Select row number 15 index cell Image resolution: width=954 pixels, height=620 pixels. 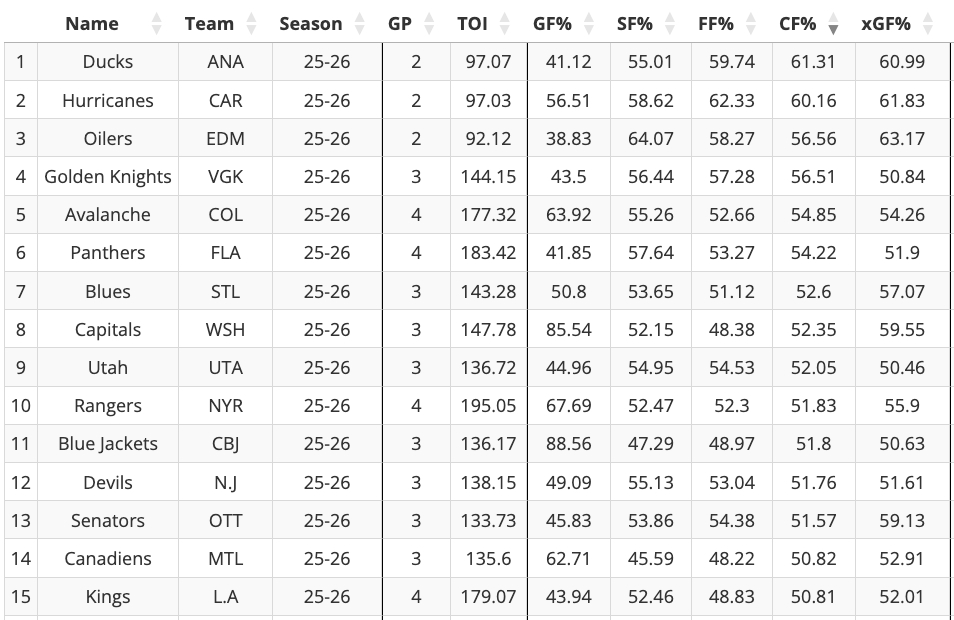[20, 597]
